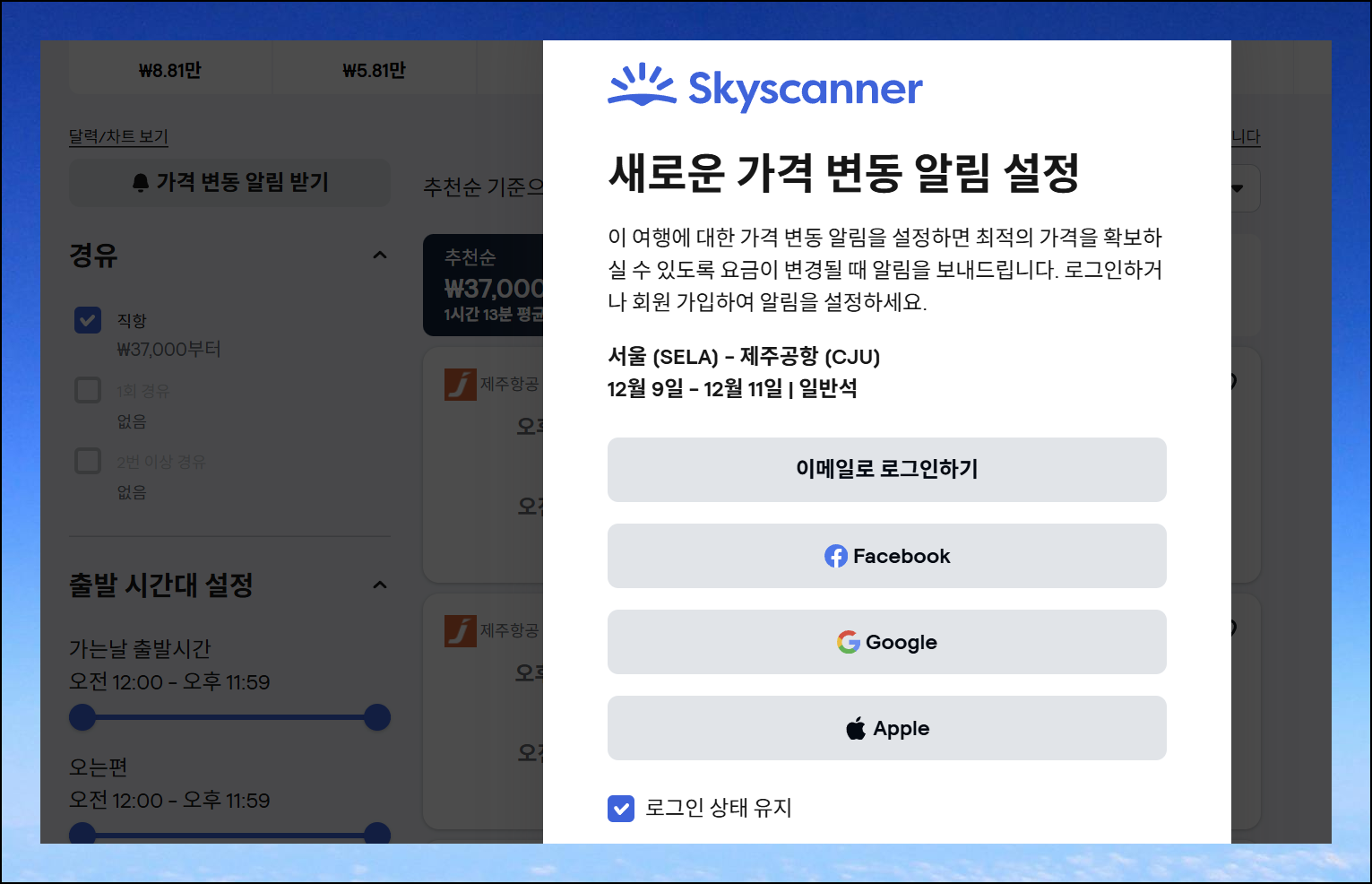Image resolution: width=1372 pixels, height=884 pixels.
Task: Click the Facebook logo icon
Action: click(836, 556)
